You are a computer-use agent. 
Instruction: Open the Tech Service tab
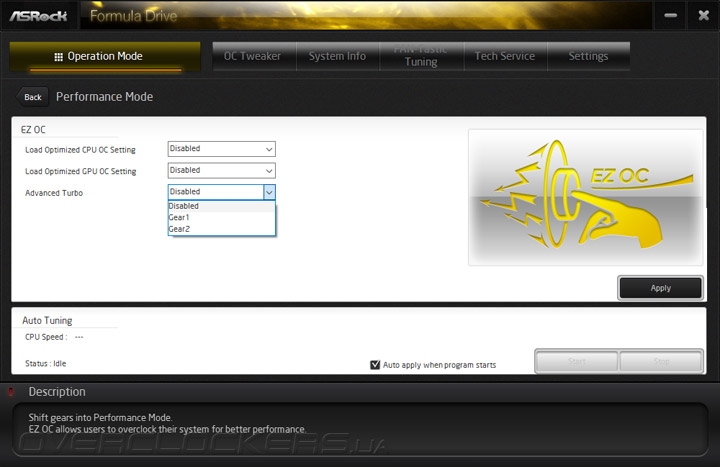pos(505,56)
